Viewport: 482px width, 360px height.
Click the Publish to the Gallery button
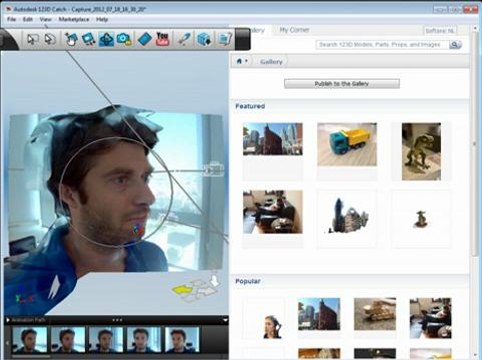[342, 84]
